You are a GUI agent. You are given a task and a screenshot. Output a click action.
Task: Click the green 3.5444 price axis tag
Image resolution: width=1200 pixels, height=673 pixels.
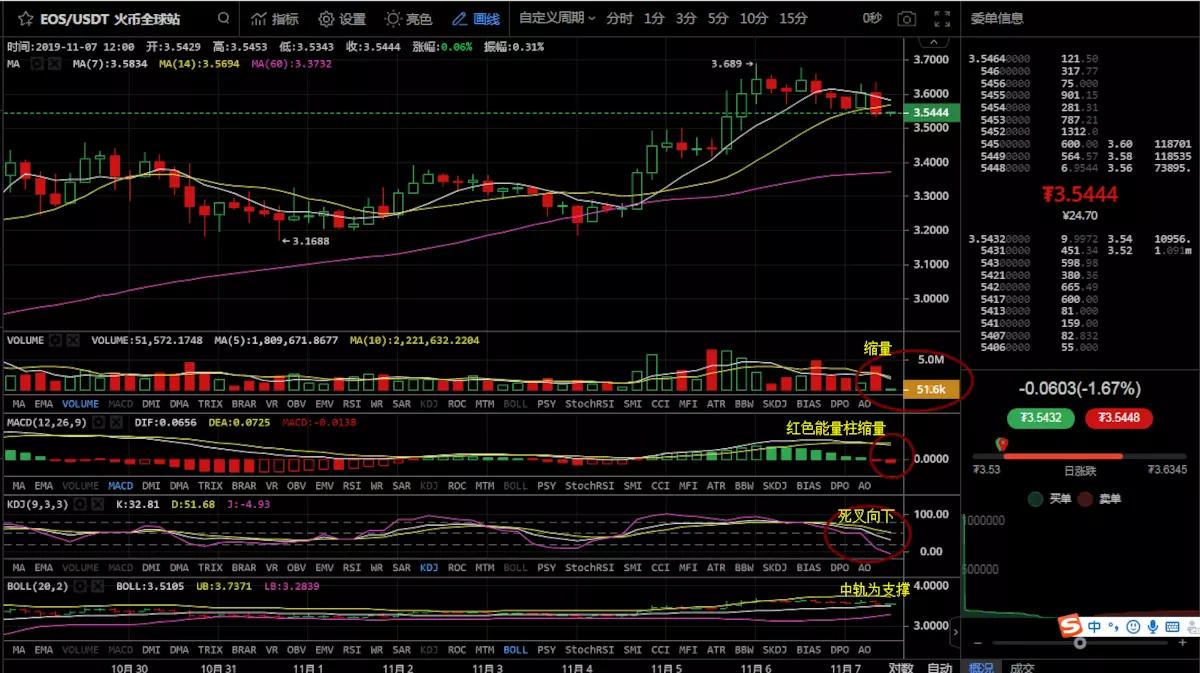[x=930, y=113]
